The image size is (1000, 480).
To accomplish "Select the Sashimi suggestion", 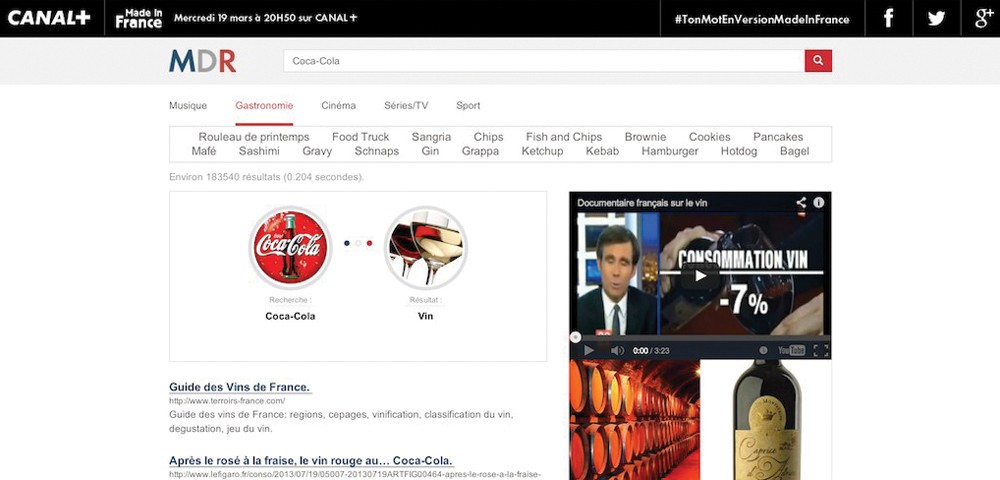I will [260, 152].
